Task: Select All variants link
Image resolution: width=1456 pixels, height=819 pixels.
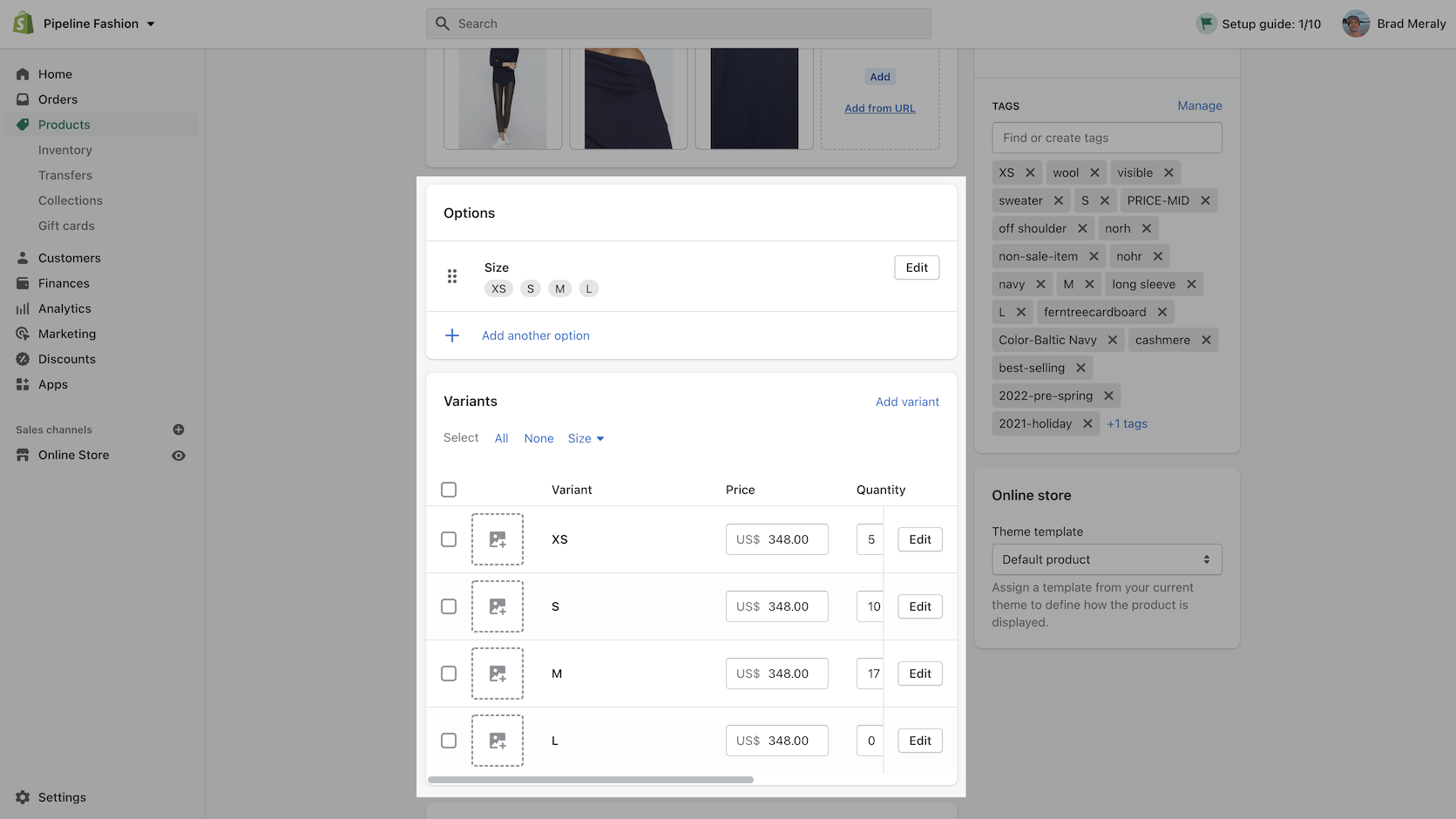Action: pos(502,438)
